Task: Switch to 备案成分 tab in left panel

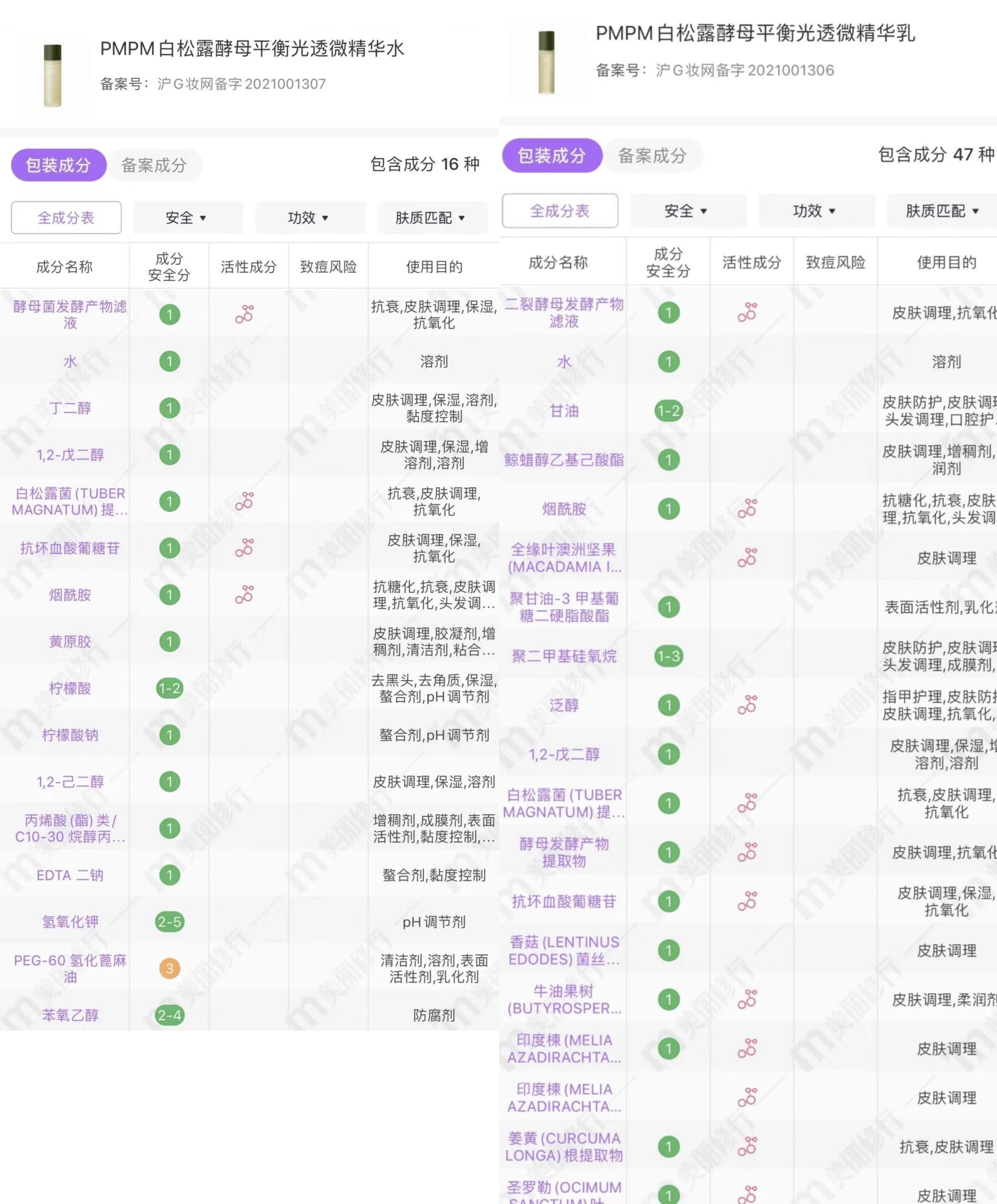Action: coord(154,165)
